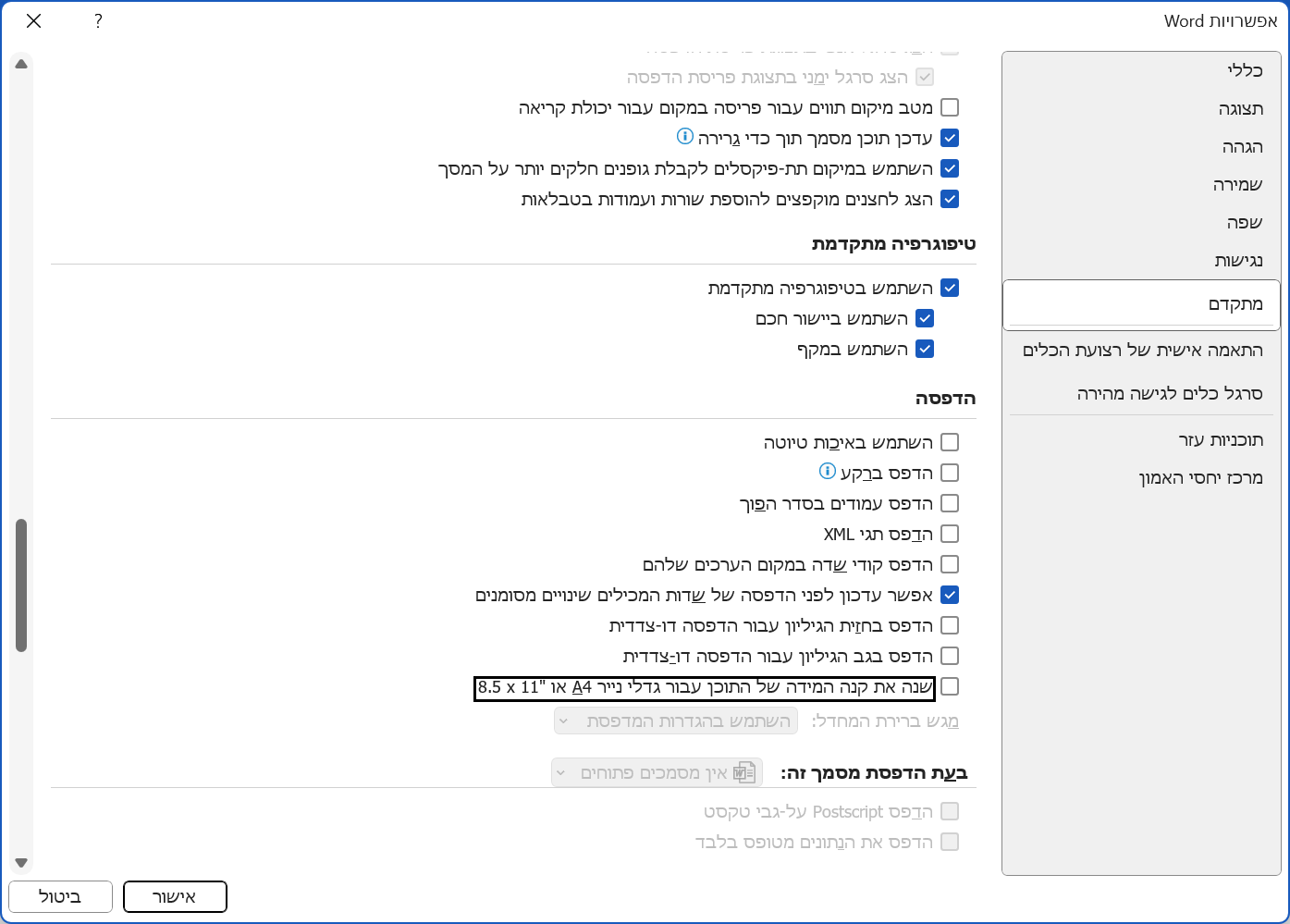The width and height of the screenshot is (1290, 924).
Task: Toggle A4 or 8.5 x 11 scaling checkbox
Action: tap(950, 686)
